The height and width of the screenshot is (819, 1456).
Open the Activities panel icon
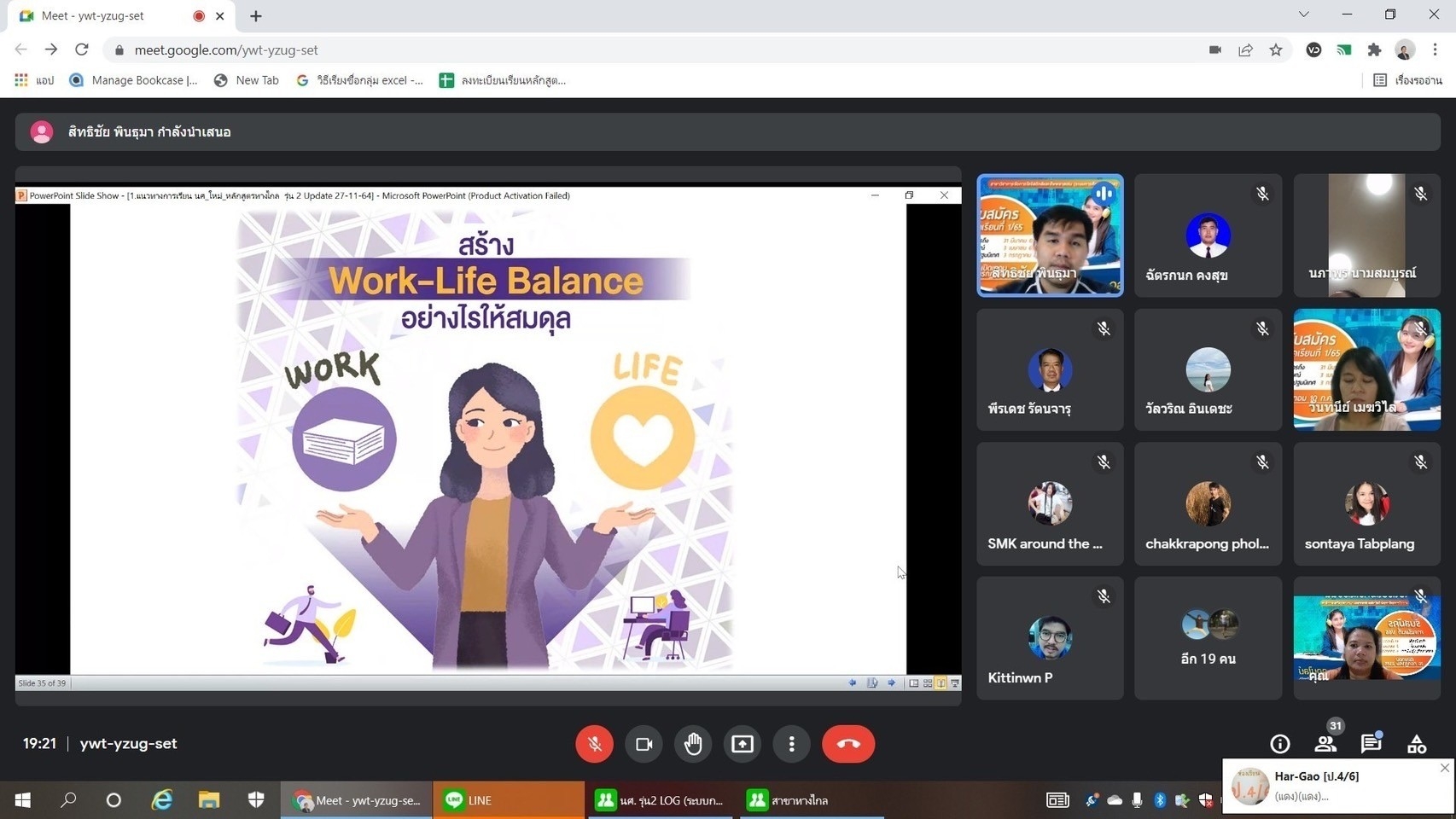point(1417,744)
